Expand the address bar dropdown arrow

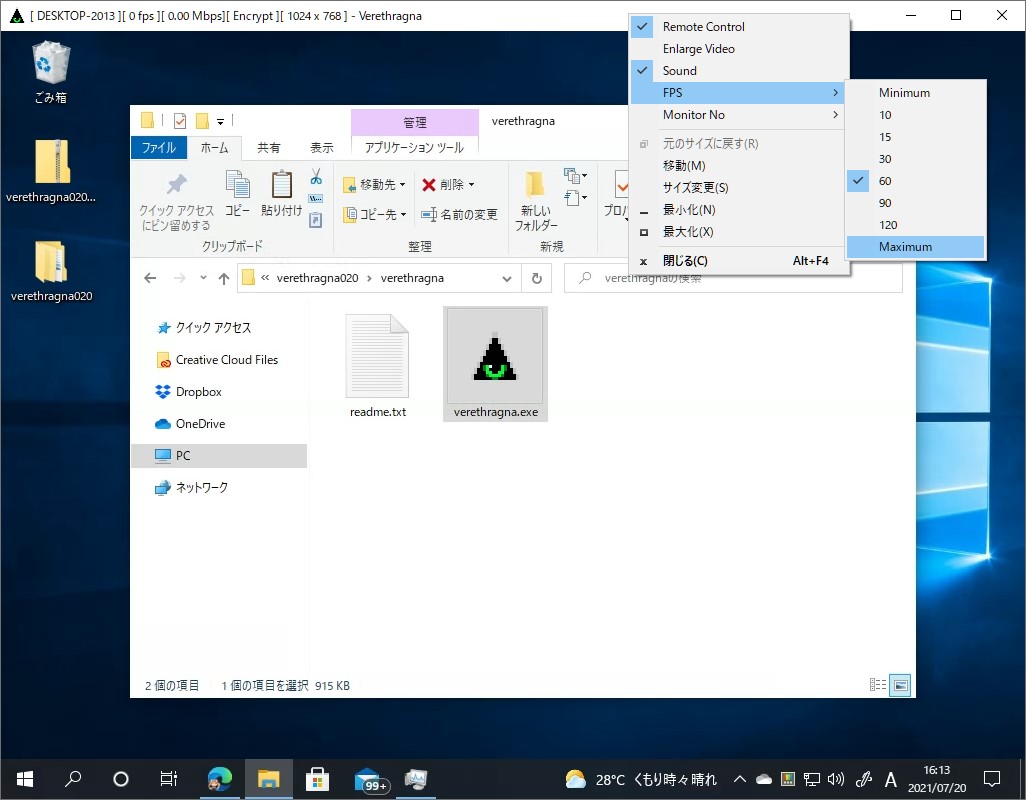(507, 278)
